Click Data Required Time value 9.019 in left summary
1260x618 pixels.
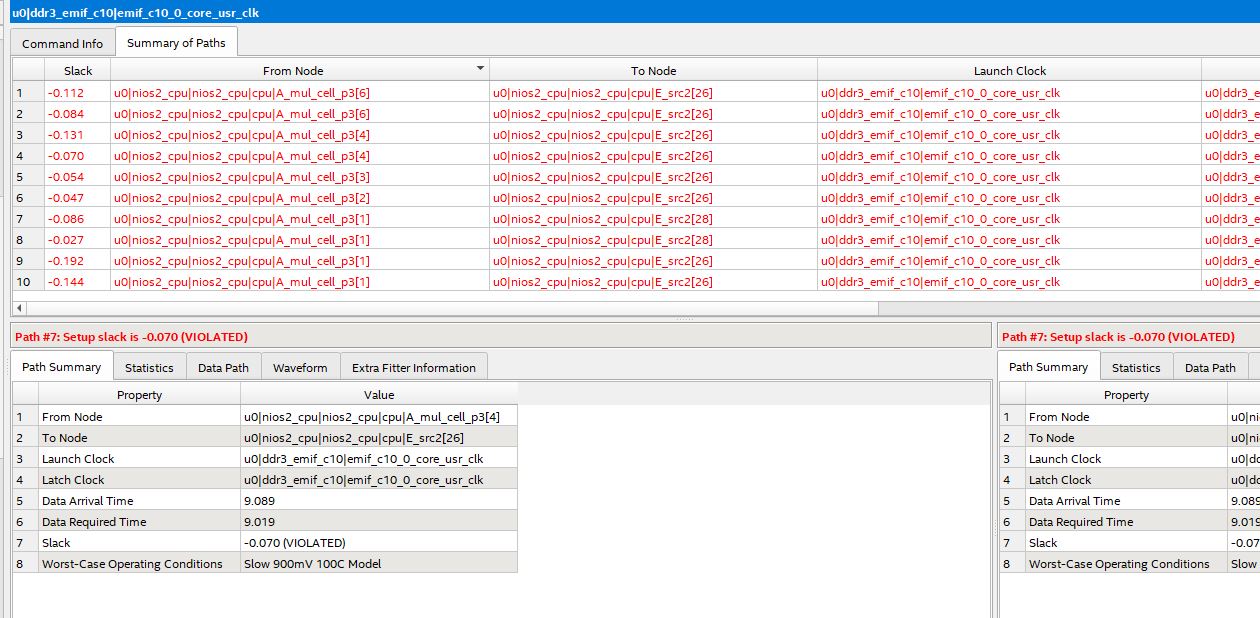pos(379,521)
